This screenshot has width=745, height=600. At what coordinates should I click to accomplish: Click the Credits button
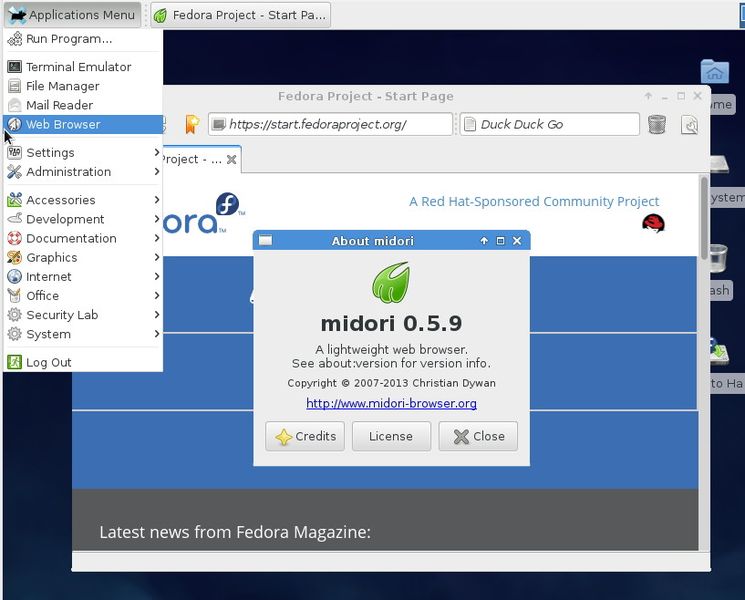pos(305,436)
